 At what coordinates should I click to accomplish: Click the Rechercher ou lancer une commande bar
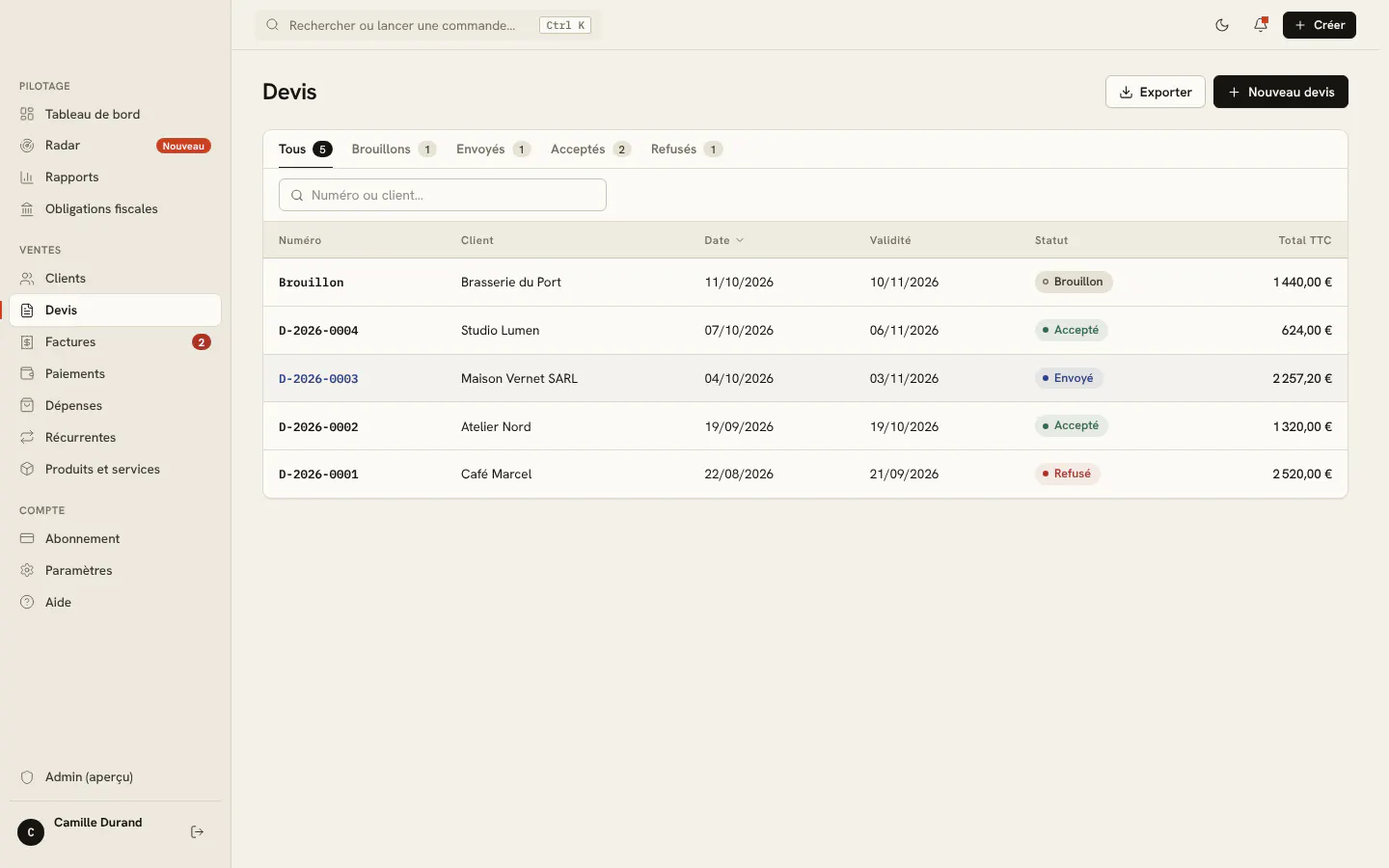(x=428, y=25)
